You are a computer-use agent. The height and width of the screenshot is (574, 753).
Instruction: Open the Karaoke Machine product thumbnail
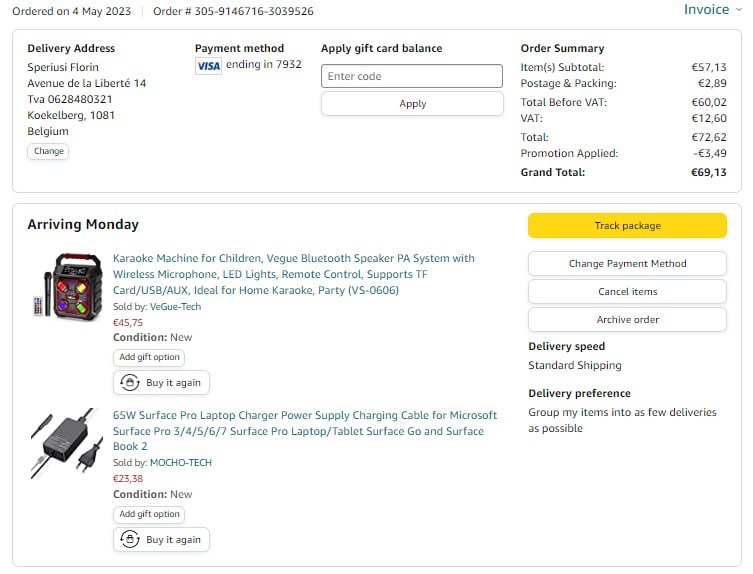coord(65,286)
